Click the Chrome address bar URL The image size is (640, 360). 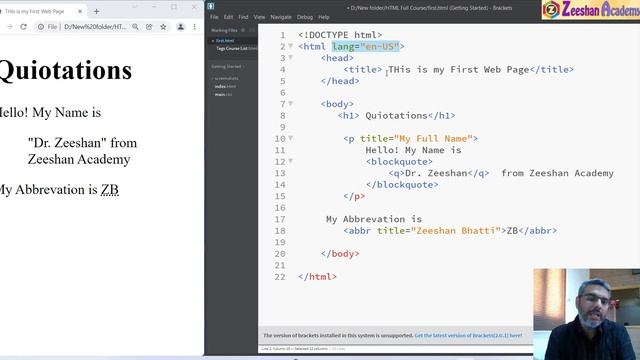click(95, 27)
